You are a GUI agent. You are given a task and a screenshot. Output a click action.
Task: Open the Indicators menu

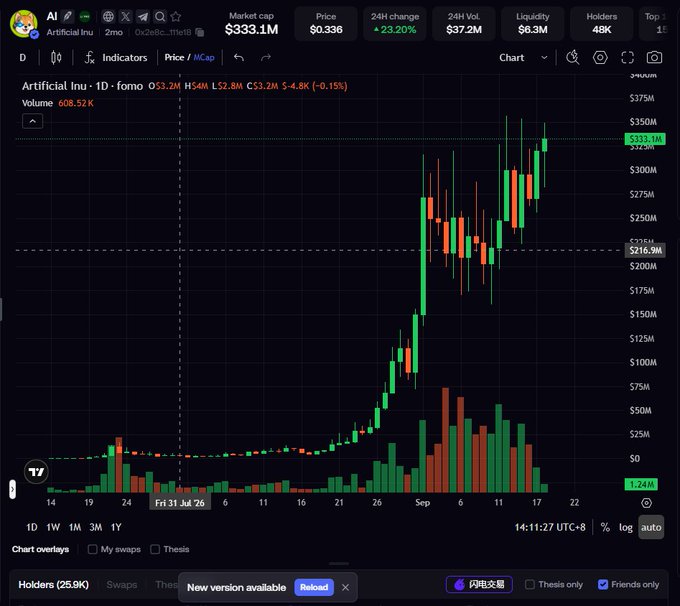[116, 57]
